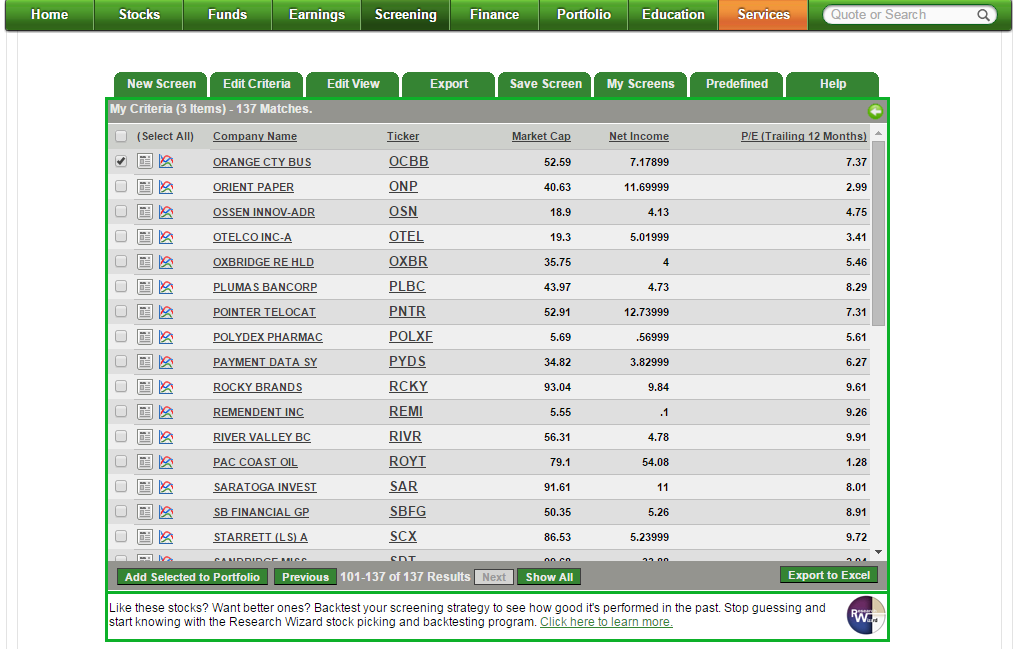Click Add Selected to Portfolio button
The image size is (1032, 649).
click(192, 577)
